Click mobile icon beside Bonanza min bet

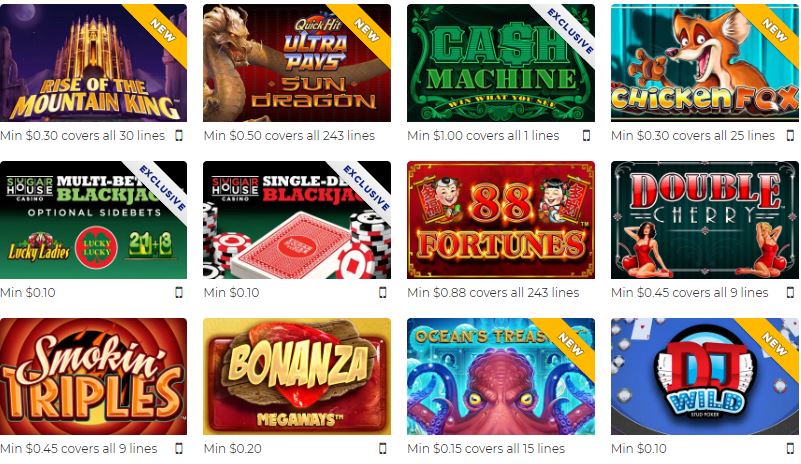click(383, 448)
